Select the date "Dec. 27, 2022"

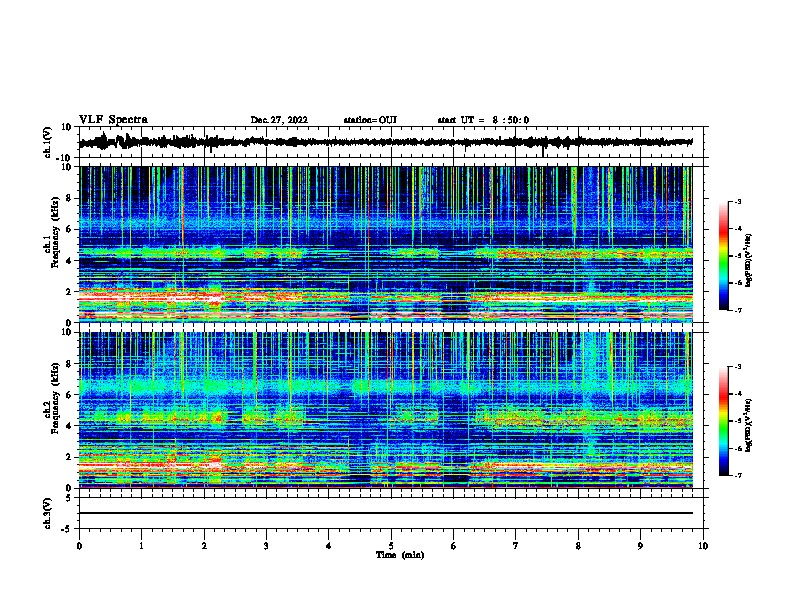click(x=279, y=120)
